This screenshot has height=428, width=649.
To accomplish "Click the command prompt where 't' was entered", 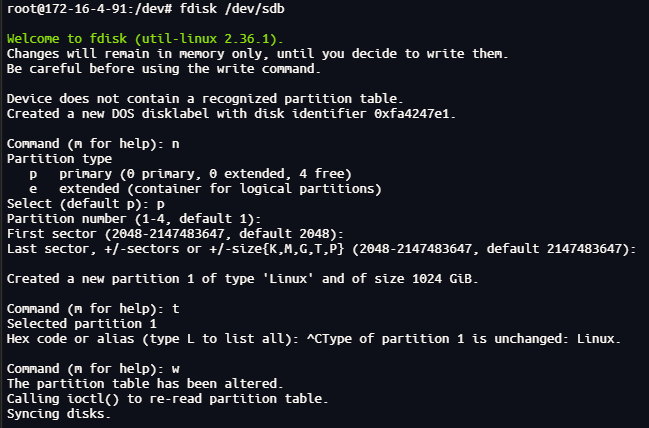I will (93, 309).
